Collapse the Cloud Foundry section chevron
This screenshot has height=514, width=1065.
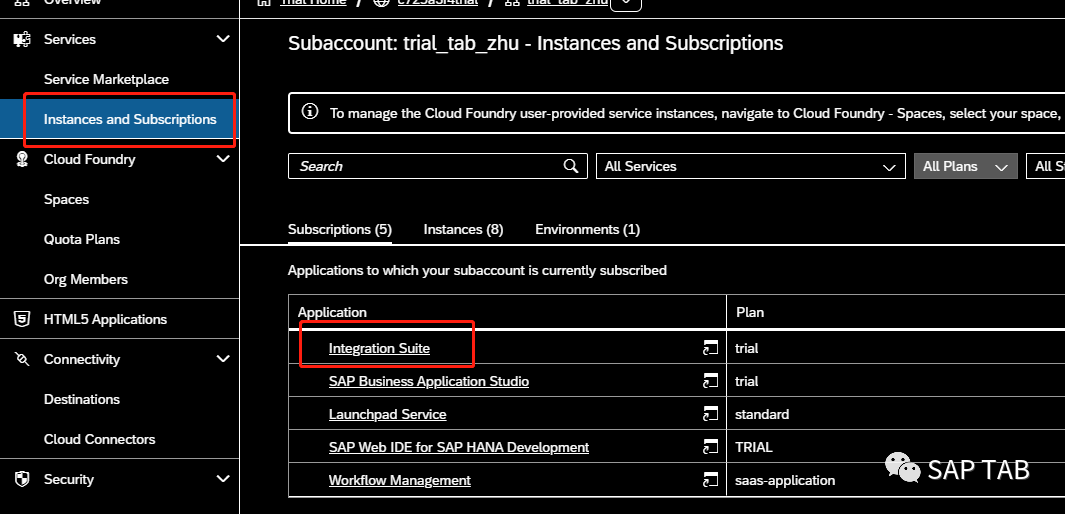tap(223, 159)
